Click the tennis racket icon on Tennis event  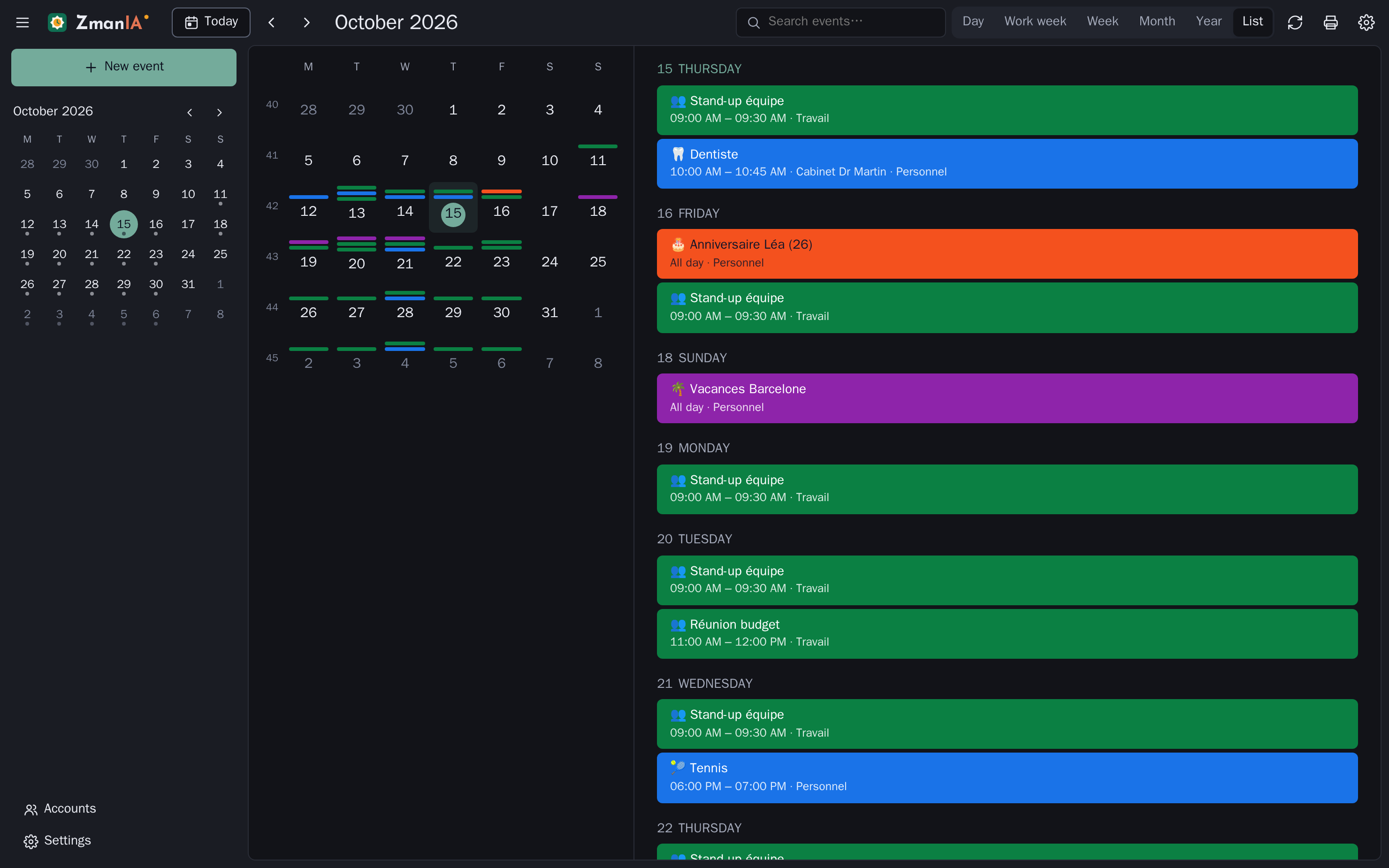pyautogui.click(x=678, y=768)
